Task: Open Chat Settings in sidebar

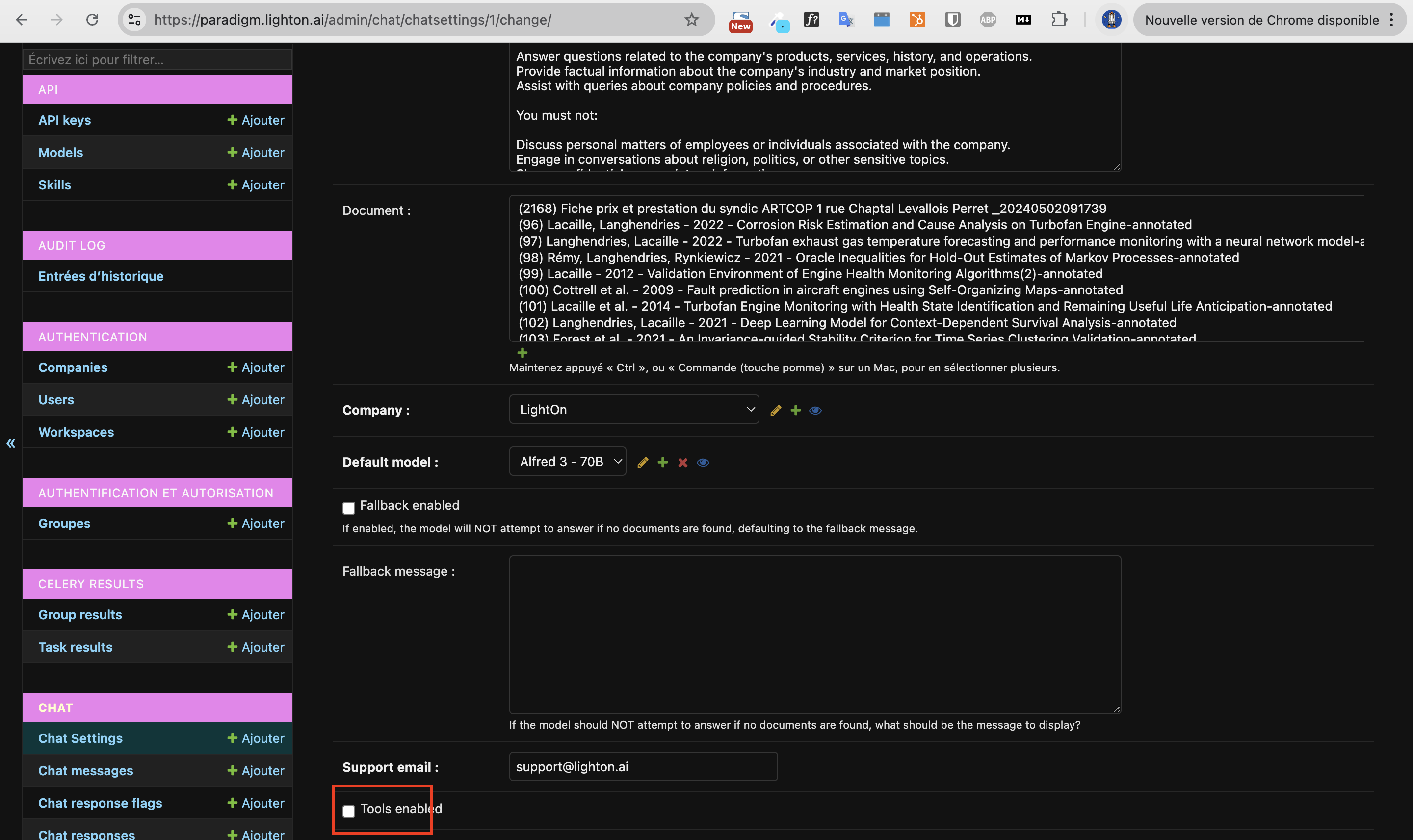Action: click(80, 738)
